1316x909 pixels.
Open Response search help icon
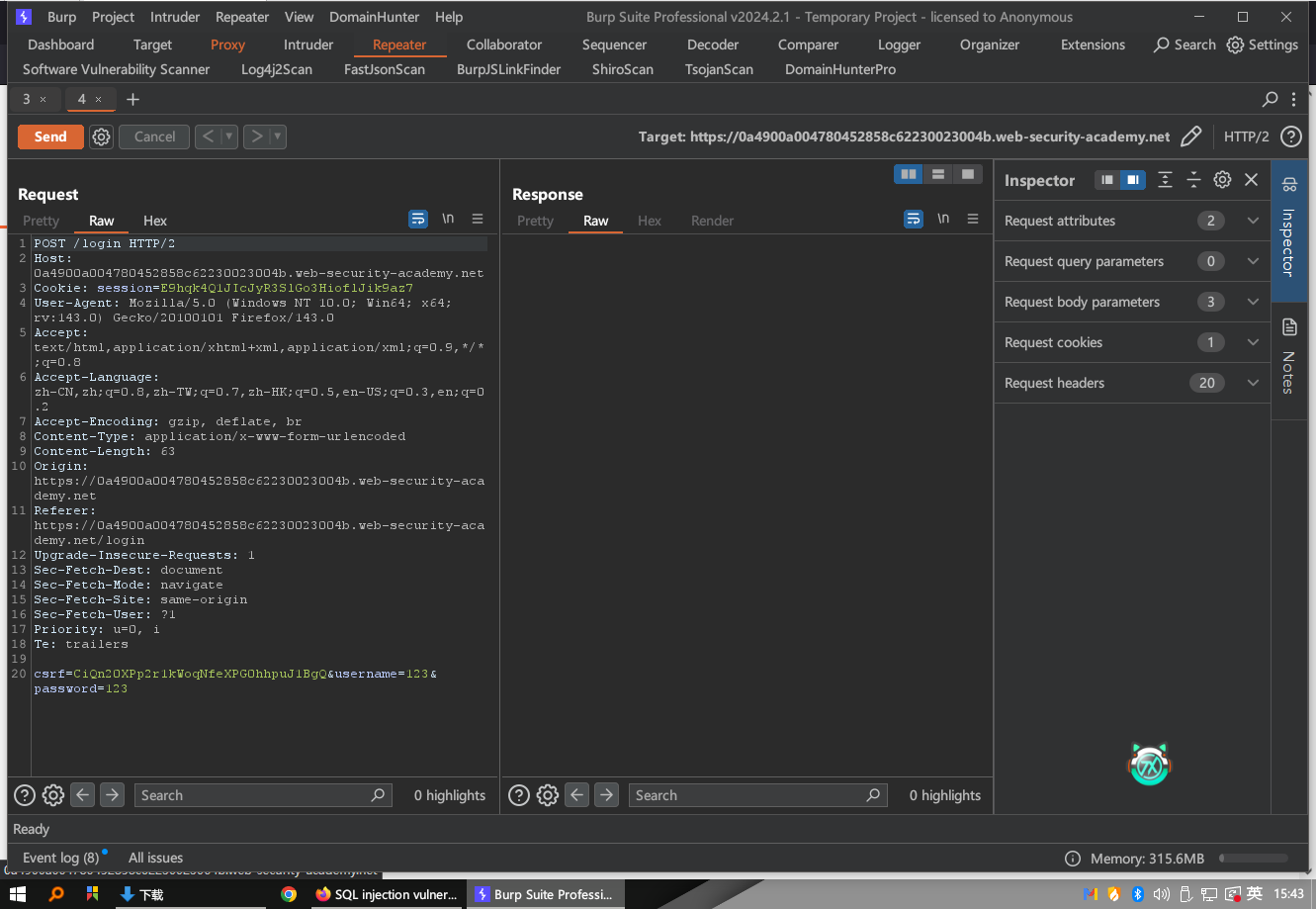[519, 794]
